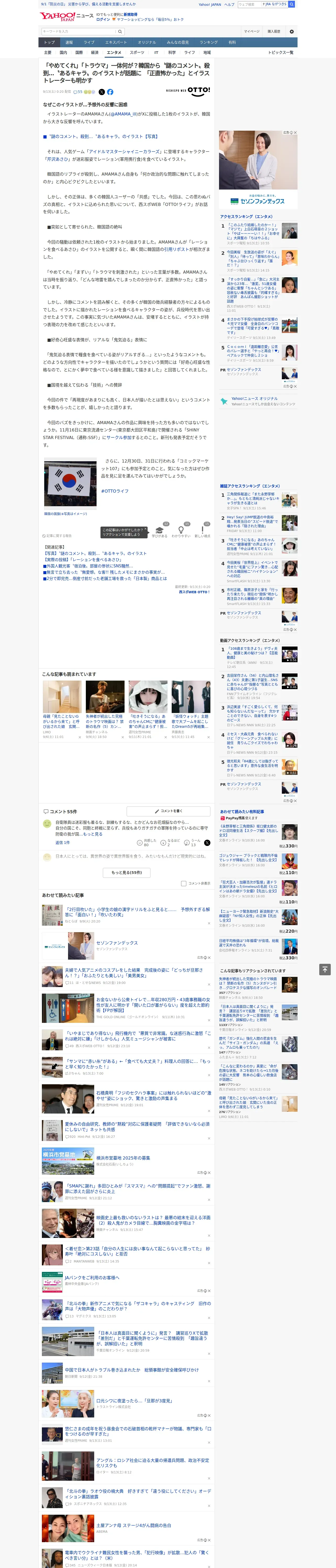Open the みんなの意見 navigation tab

point(177,43)
